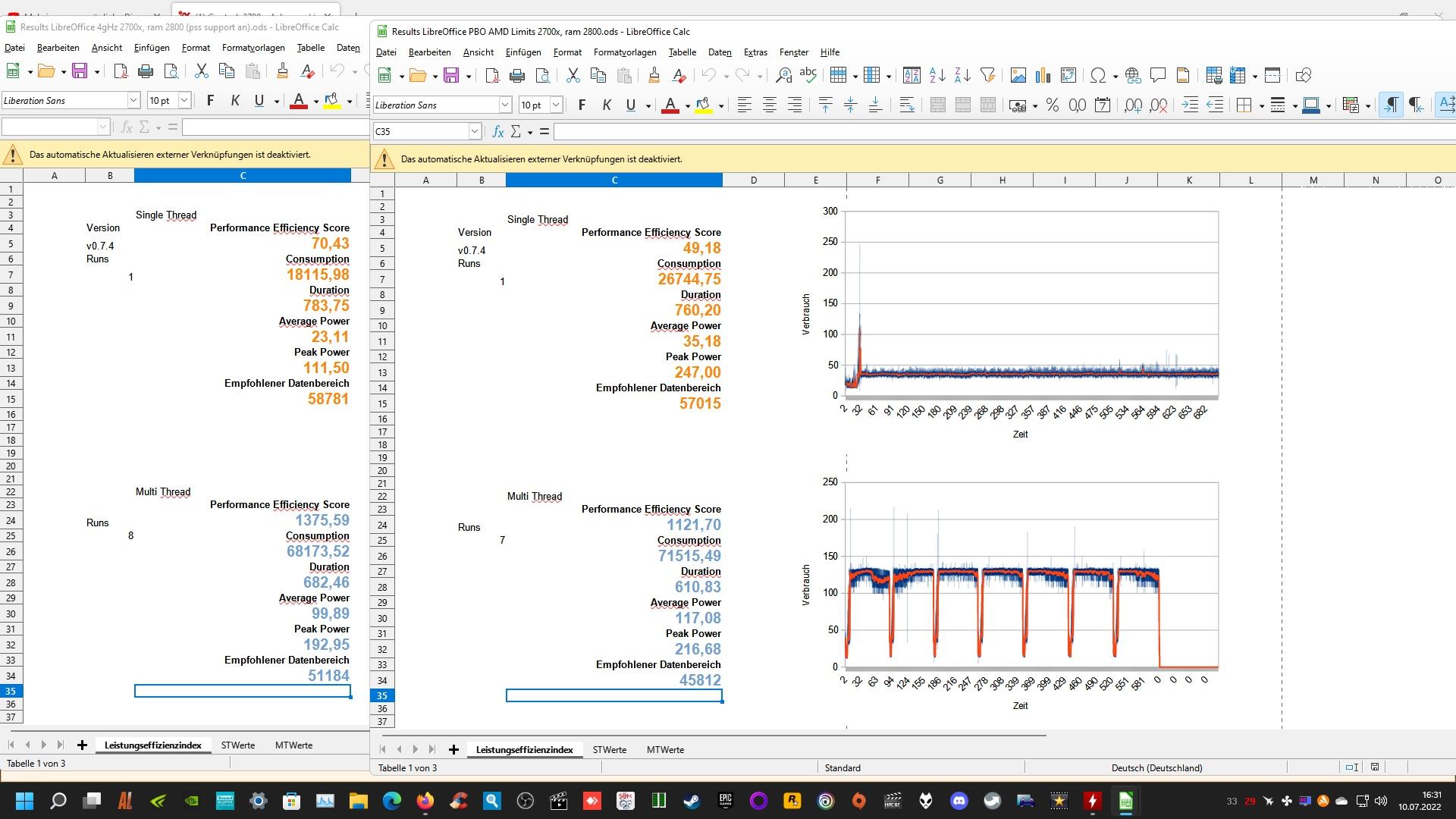Click the Print icon in right Calc window
Screen dimensions: 1456x819
pos(517,75)
